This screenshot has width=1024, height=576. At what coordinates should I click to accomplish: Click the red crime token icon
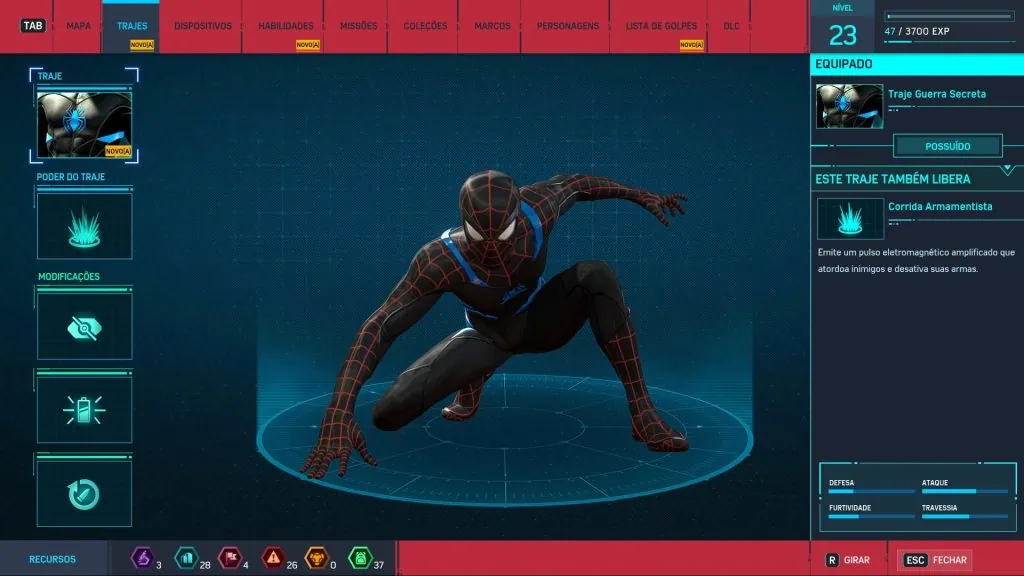[x=273, y=558]
